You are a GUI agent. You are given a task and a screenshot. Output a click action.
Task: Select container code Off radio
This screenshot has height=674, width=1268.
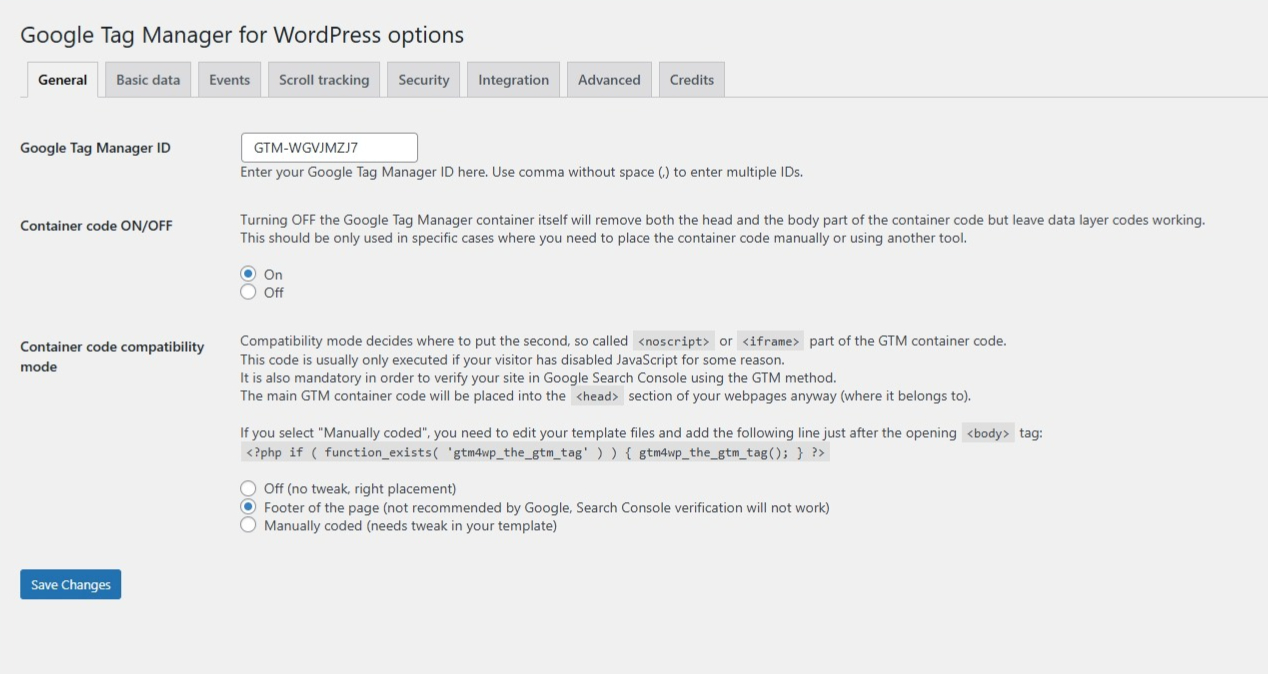click(248, 292)
